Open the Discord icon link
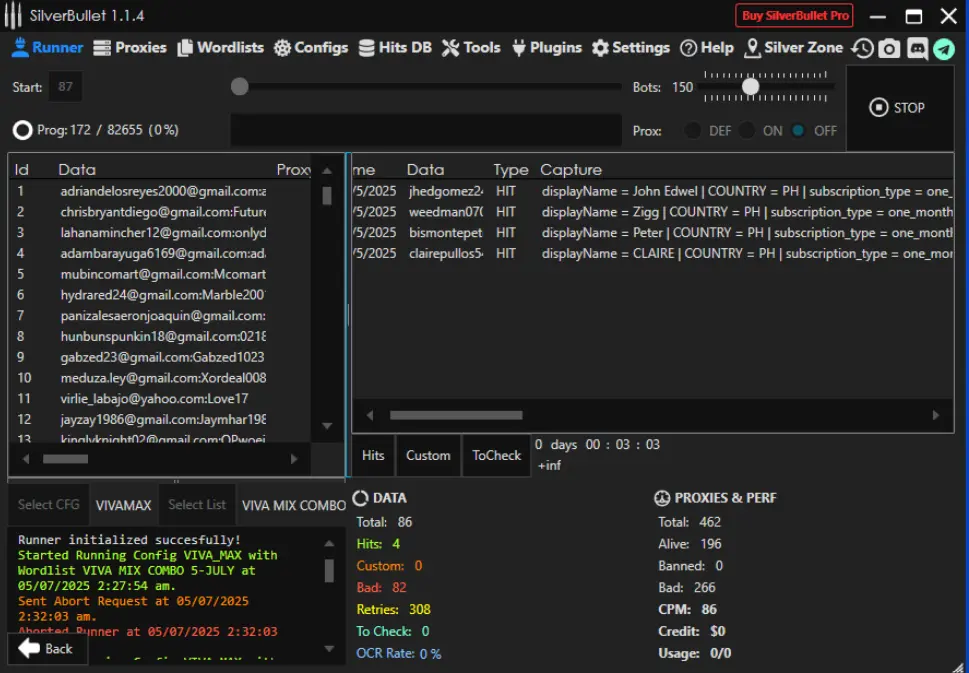 pyautogui.click(x=917, y=48)
